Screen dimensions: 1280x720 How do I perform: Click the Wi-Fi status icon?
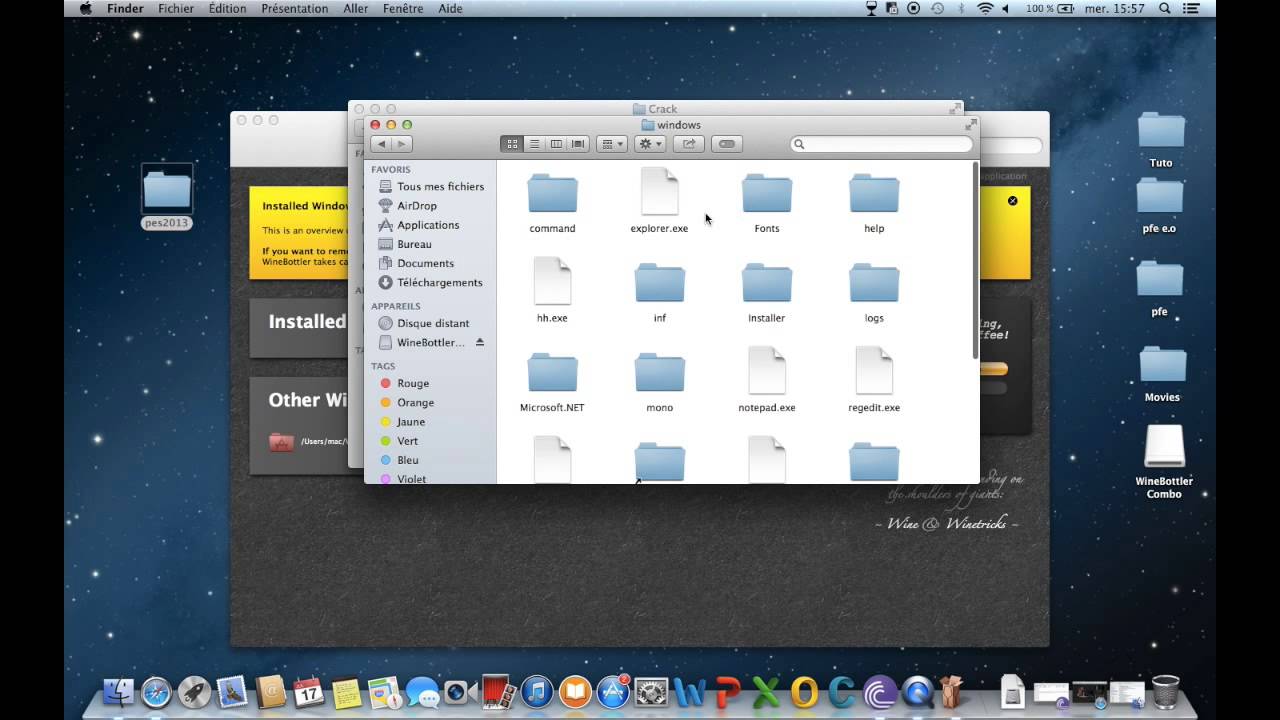tap(985, 8)
